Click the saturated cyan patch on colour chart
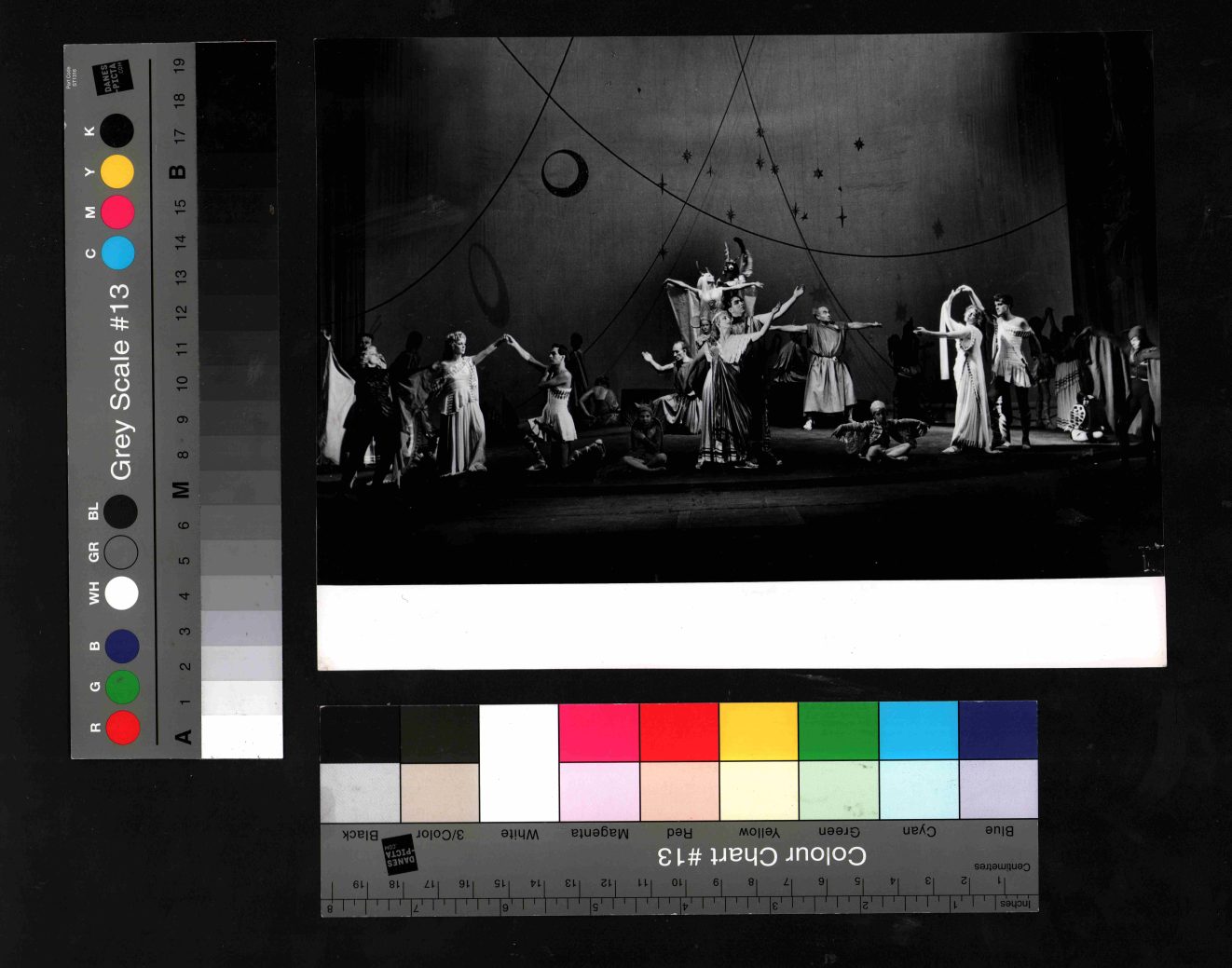The width and height of the screenshot is (1232, 968). pyautogui.click(x=918, y=731)
